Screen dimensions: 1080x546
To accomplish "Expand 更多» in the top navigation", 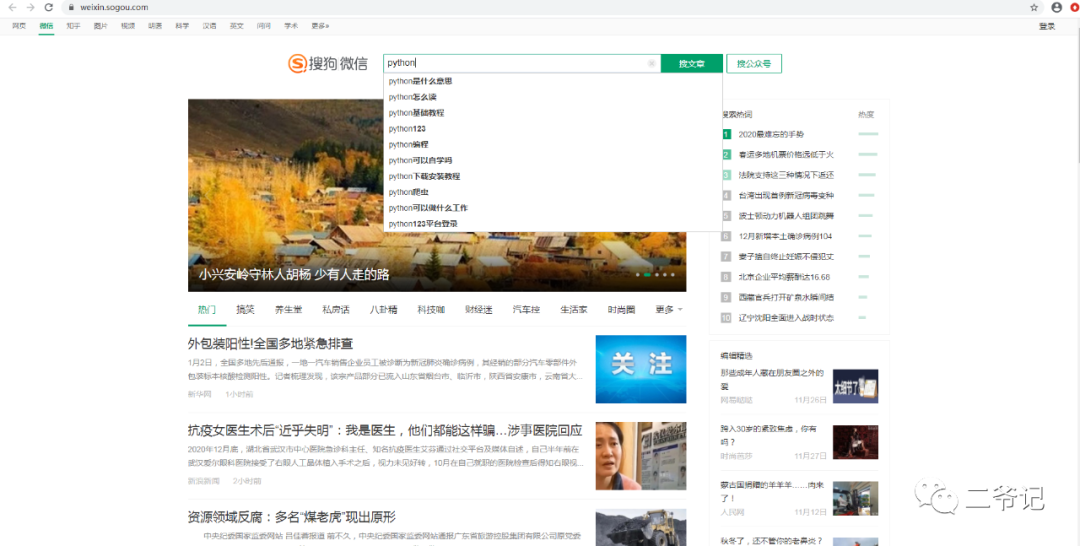I will [320, 25].
